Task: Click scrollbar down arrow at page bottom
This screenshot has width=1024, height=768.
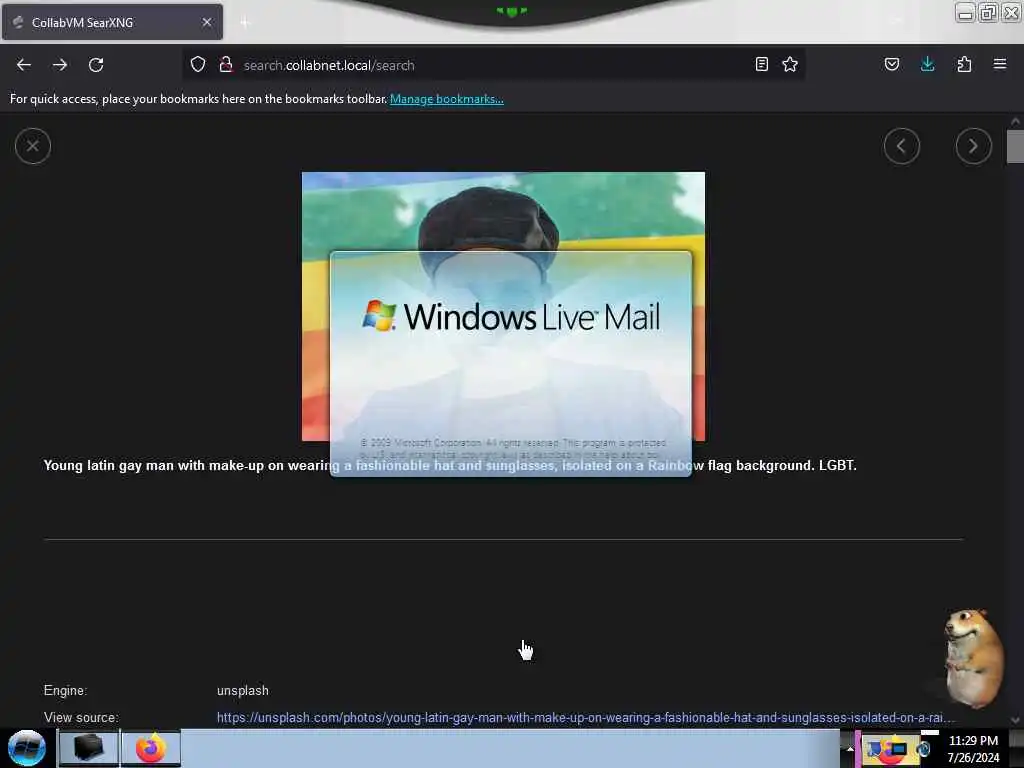Action: (1015, 720)
